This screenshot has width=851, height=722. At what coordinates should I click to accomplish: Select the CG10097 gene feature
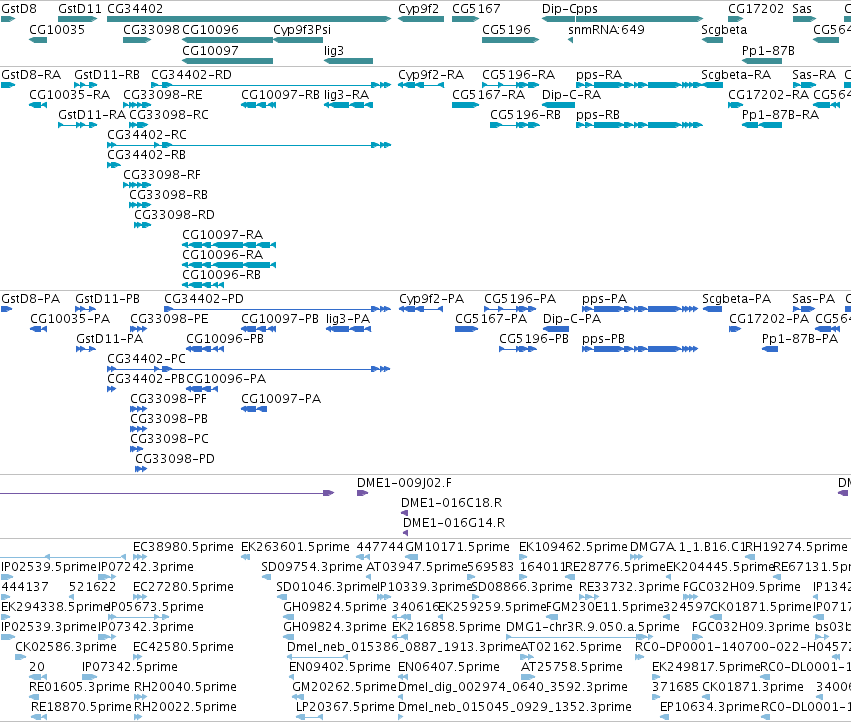(227, 61)
